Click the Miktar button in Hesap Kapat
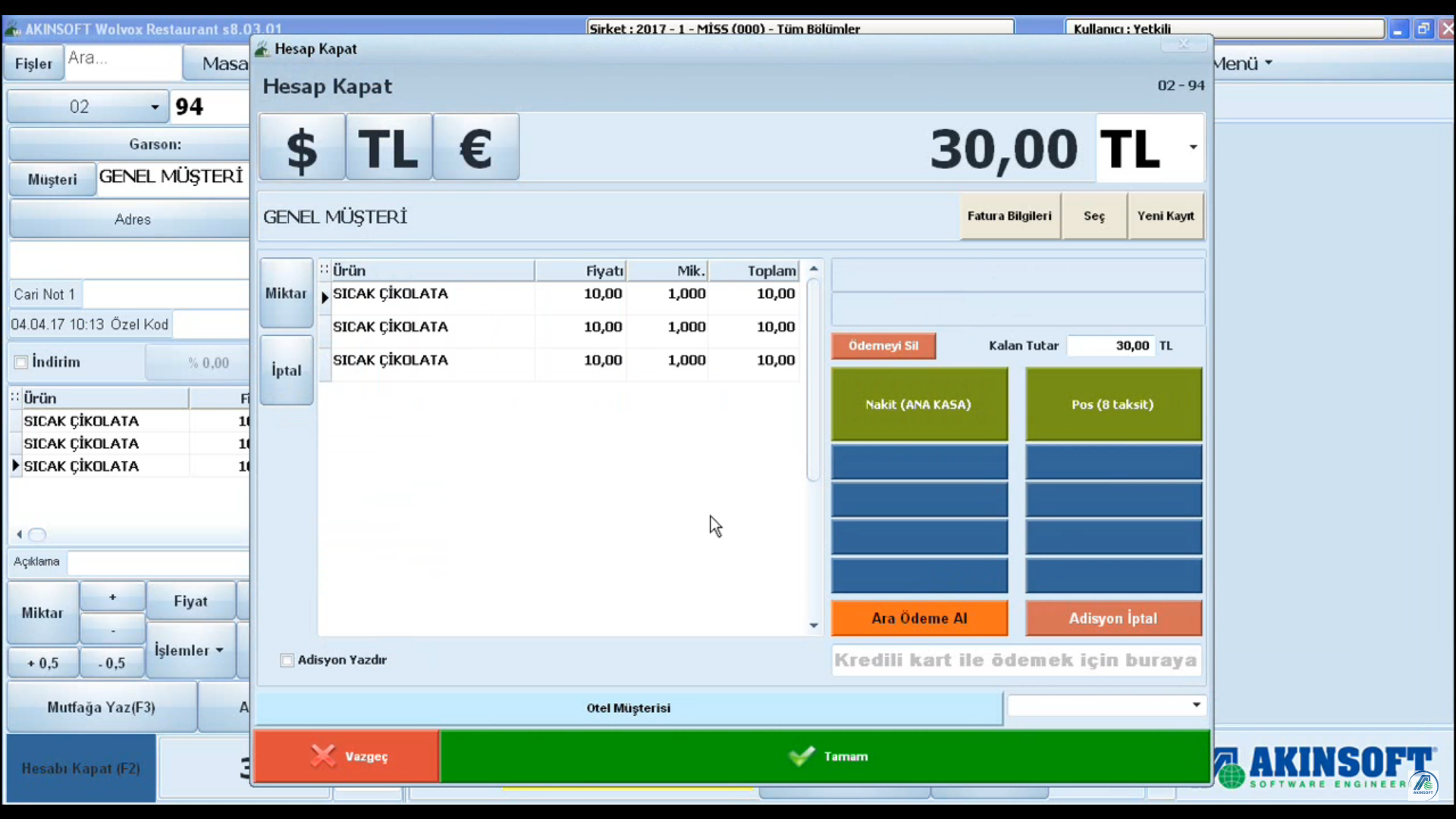 pos(287,293)
